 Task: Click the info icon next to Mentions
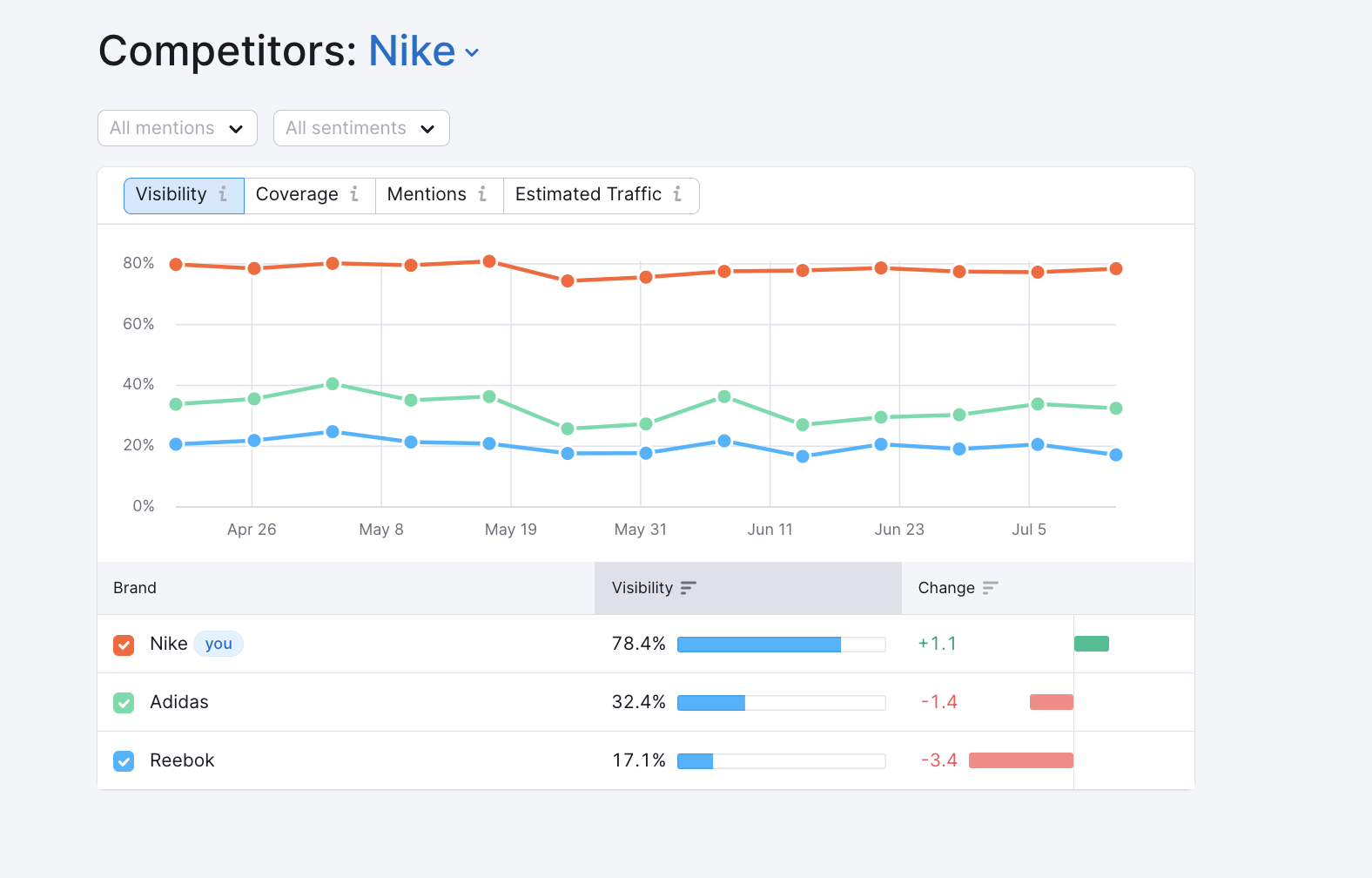(482, 194)
